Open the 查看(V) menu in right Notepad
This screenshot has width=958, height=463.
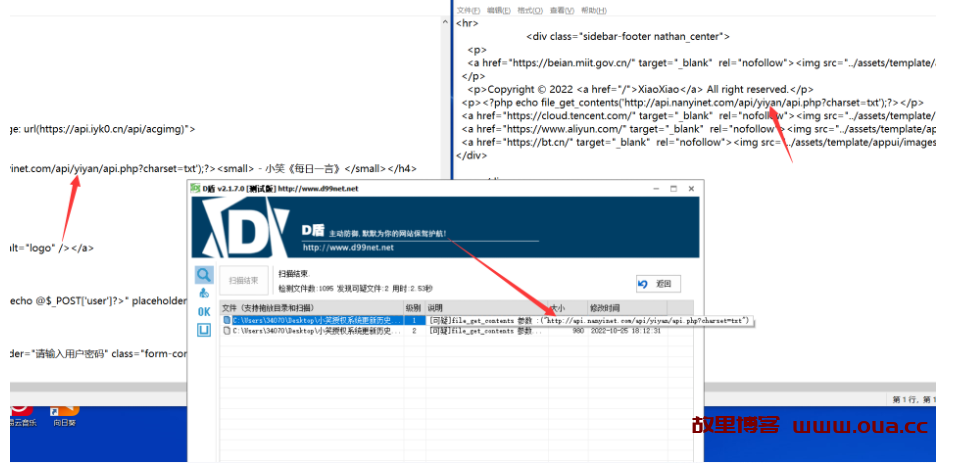coord(561,10)
